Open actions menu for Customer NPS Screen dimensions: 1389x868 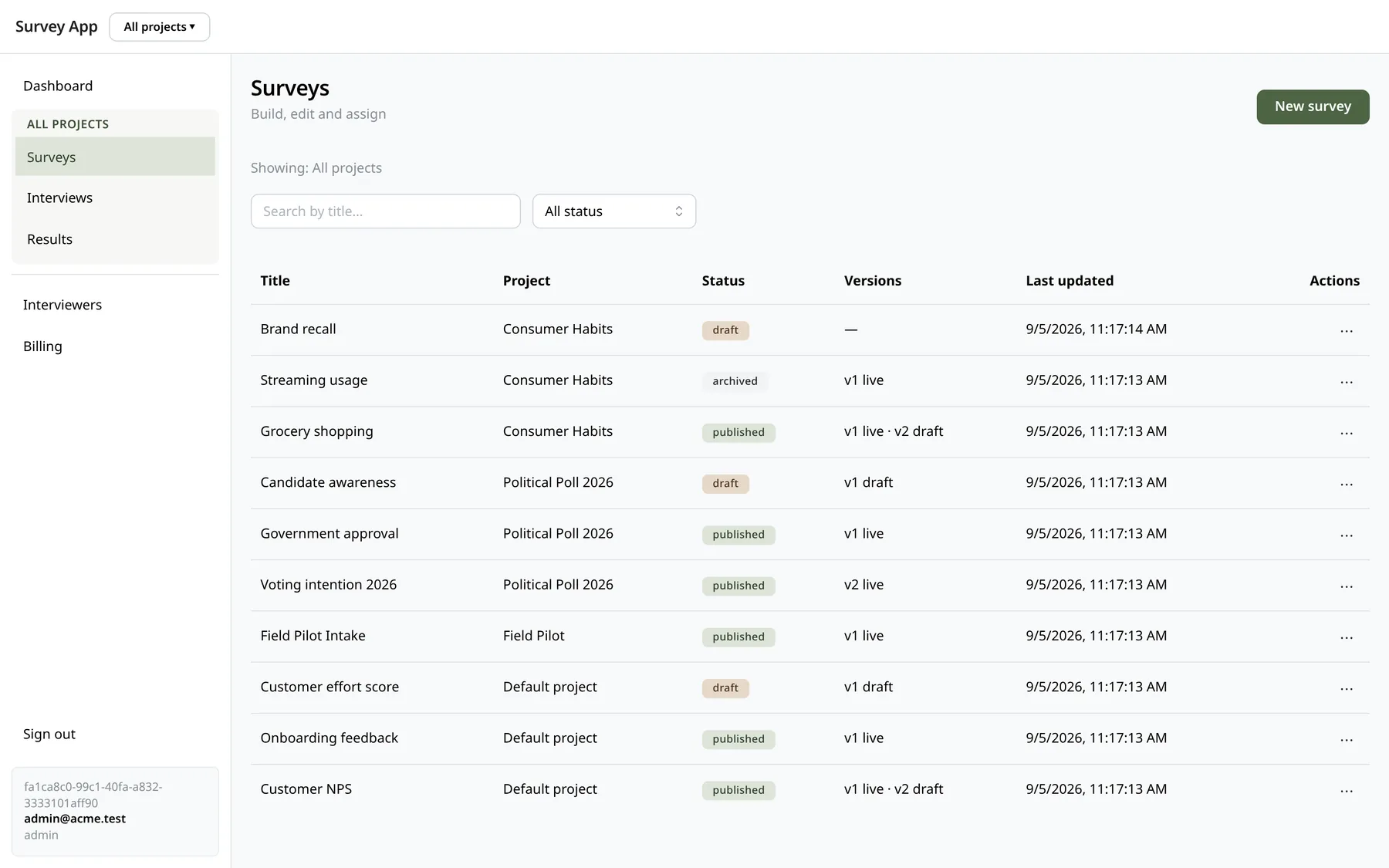pos(1347,790)
